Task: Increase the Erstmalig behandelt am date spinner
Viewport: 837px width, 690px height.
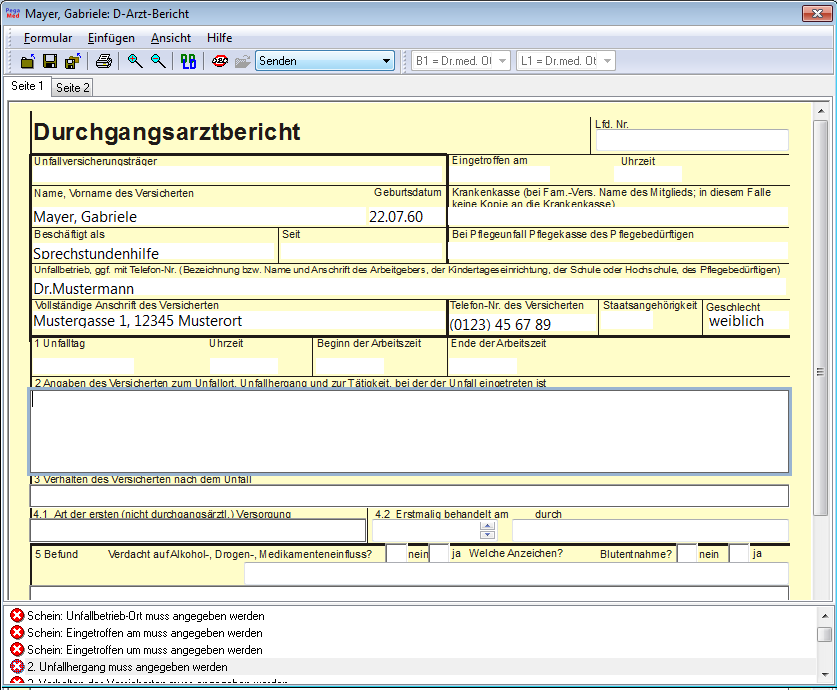Action: click(488, 525)
